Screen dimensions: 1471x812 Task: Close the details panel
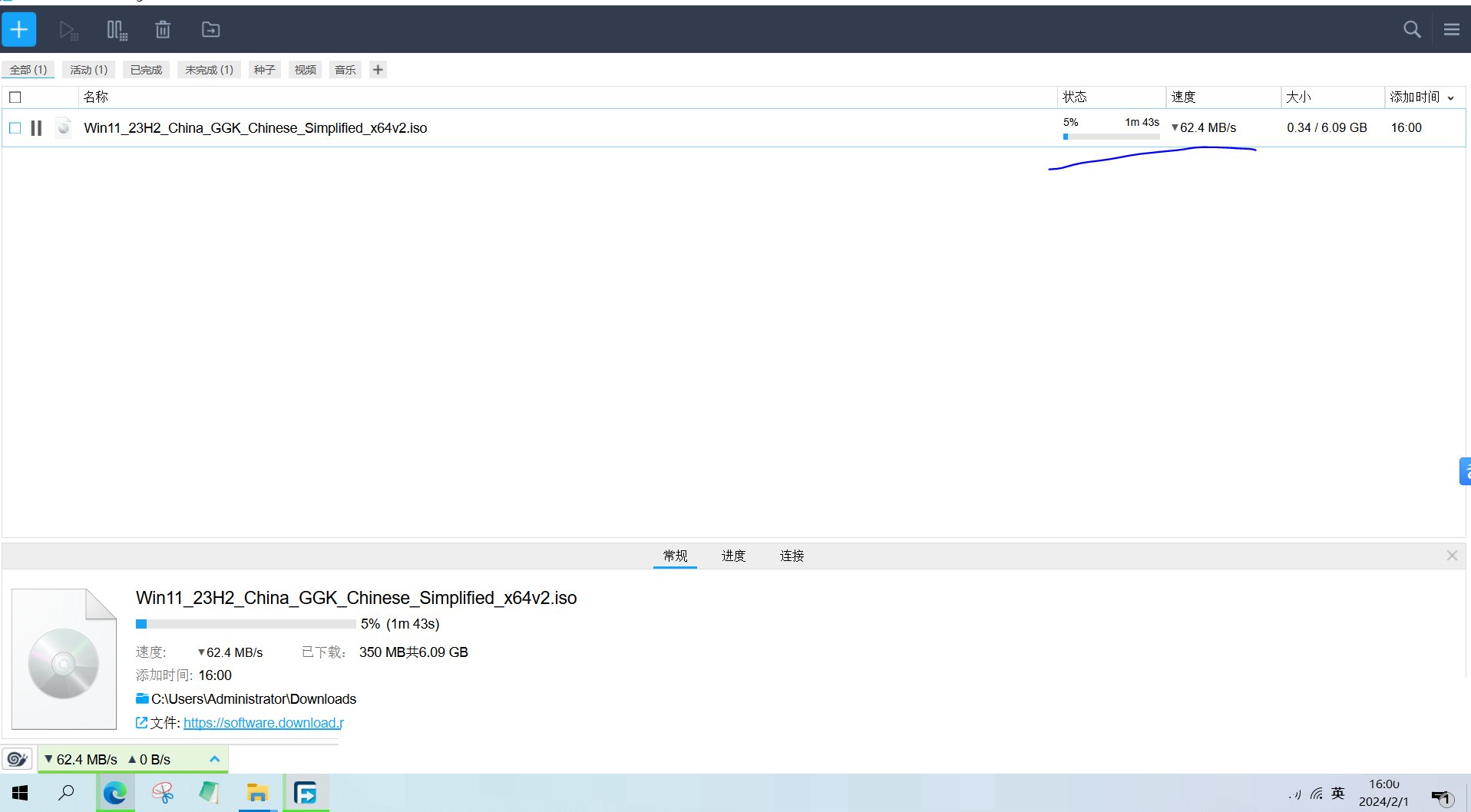coord(1452,556)
